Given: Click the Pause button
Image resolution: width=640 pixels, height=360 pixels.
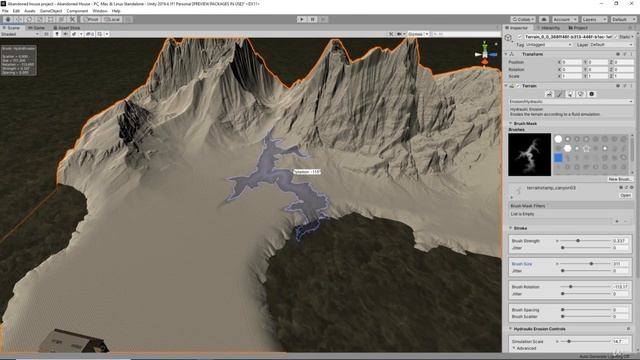Looking at the screenshot, I should click(x=313, y=19).
